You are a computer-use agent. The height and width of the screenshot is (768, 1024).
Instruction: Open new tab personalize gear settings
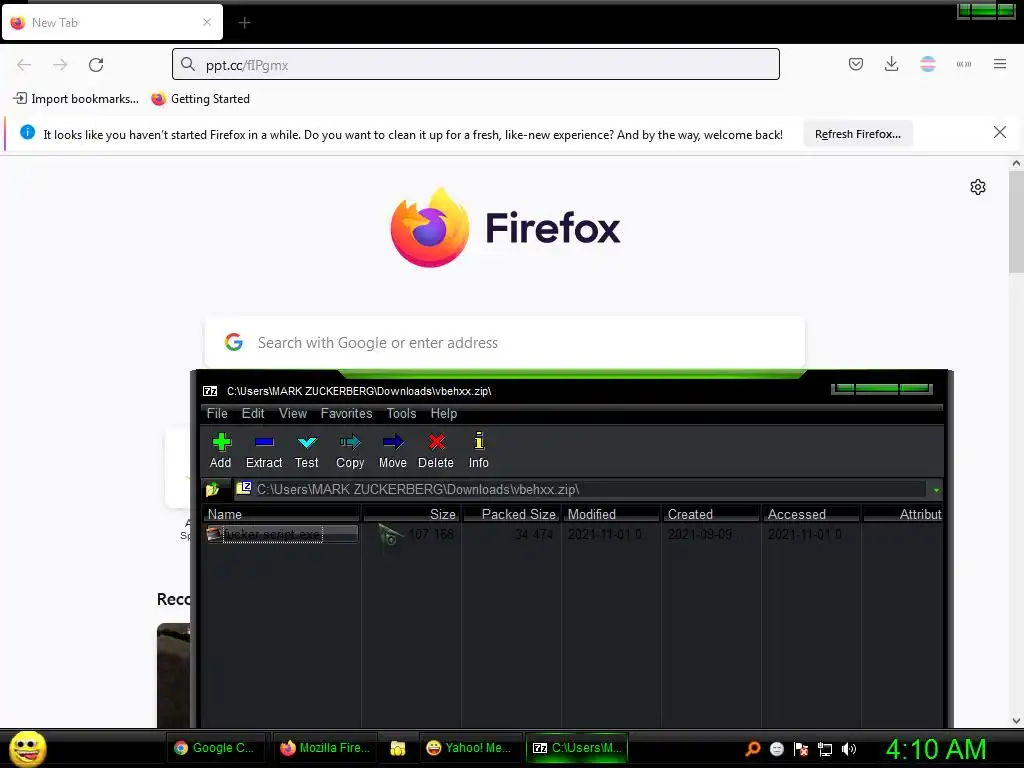(978, 187)
